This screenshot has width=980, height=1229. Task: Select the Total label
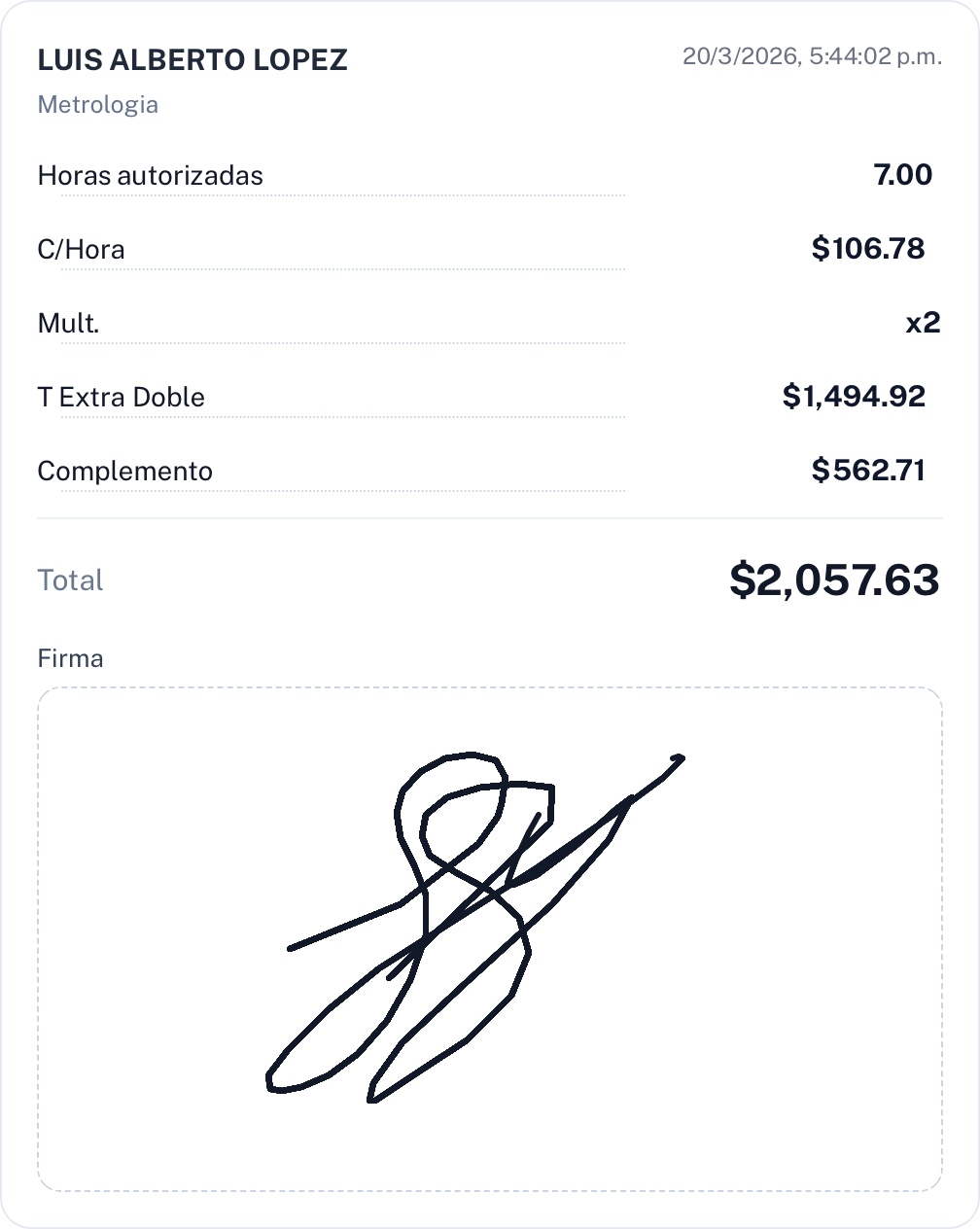click(x=70, y=580)
